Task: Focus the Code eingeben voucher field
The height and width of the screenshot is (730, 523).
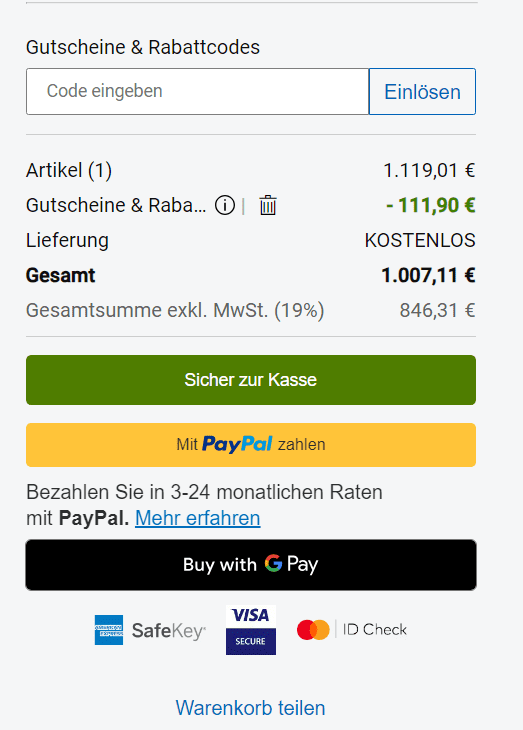Action: [197, 91]
